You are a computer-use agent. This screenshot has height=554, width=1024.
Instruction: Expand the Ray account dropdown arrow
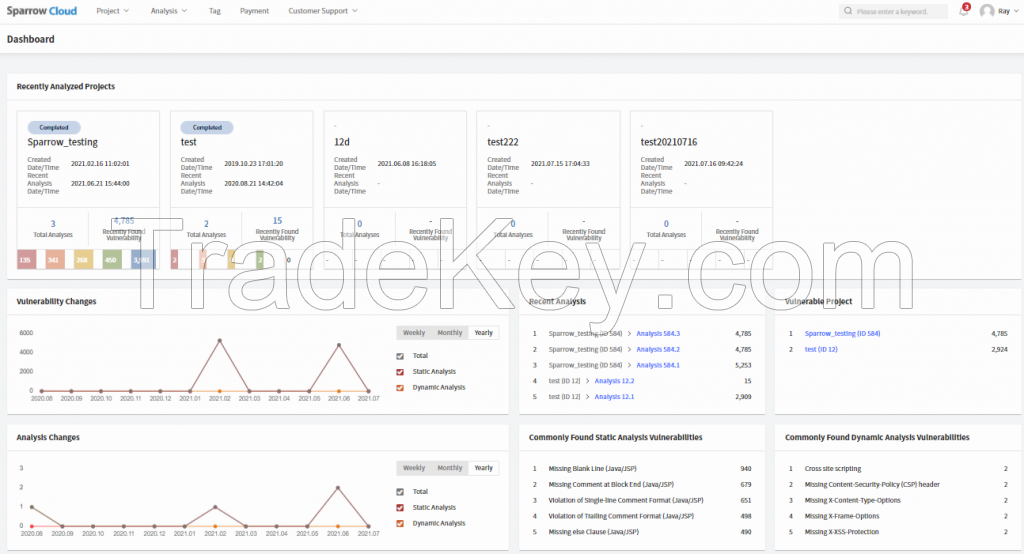pos(1016,11)
